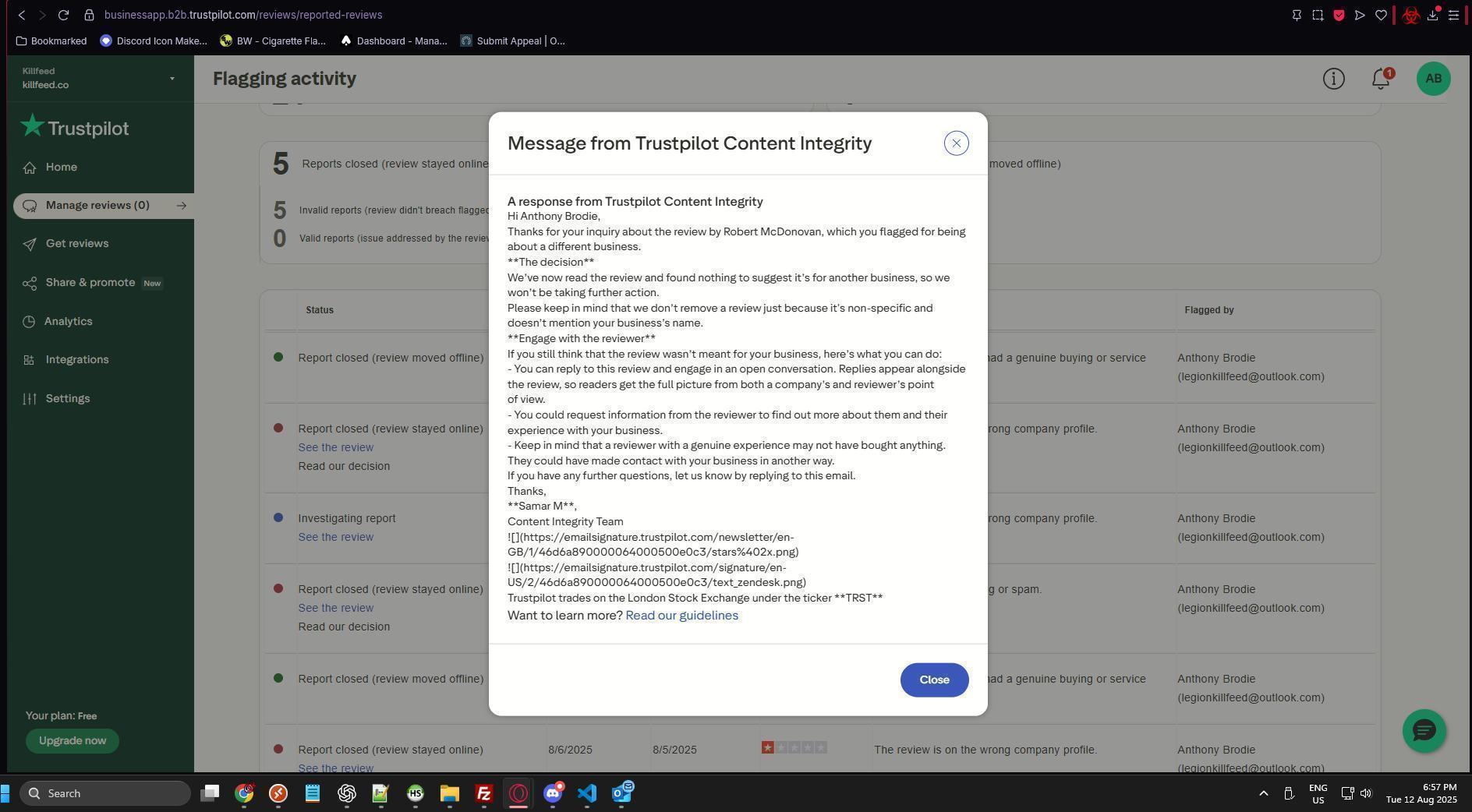This screenshot has height=812, width=1472.
Task: Click the Upgrade now button
Action: [x=73, y=741]
